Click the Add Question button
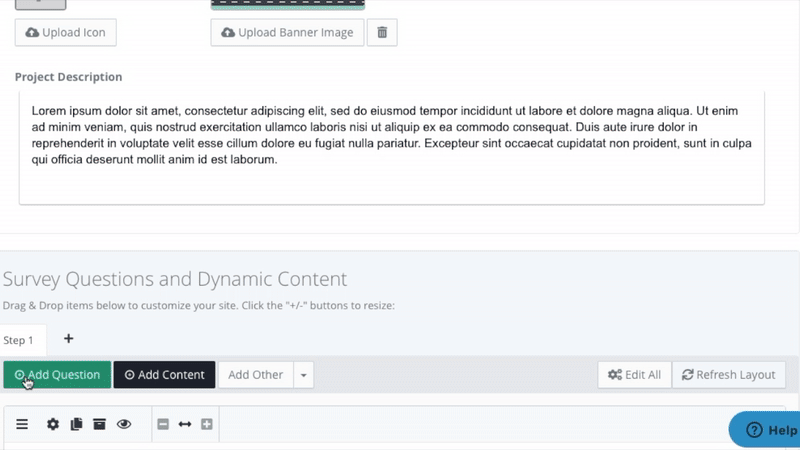Viewport: 800px width, 450px height. pyautogui.click(x=57, y=375)
